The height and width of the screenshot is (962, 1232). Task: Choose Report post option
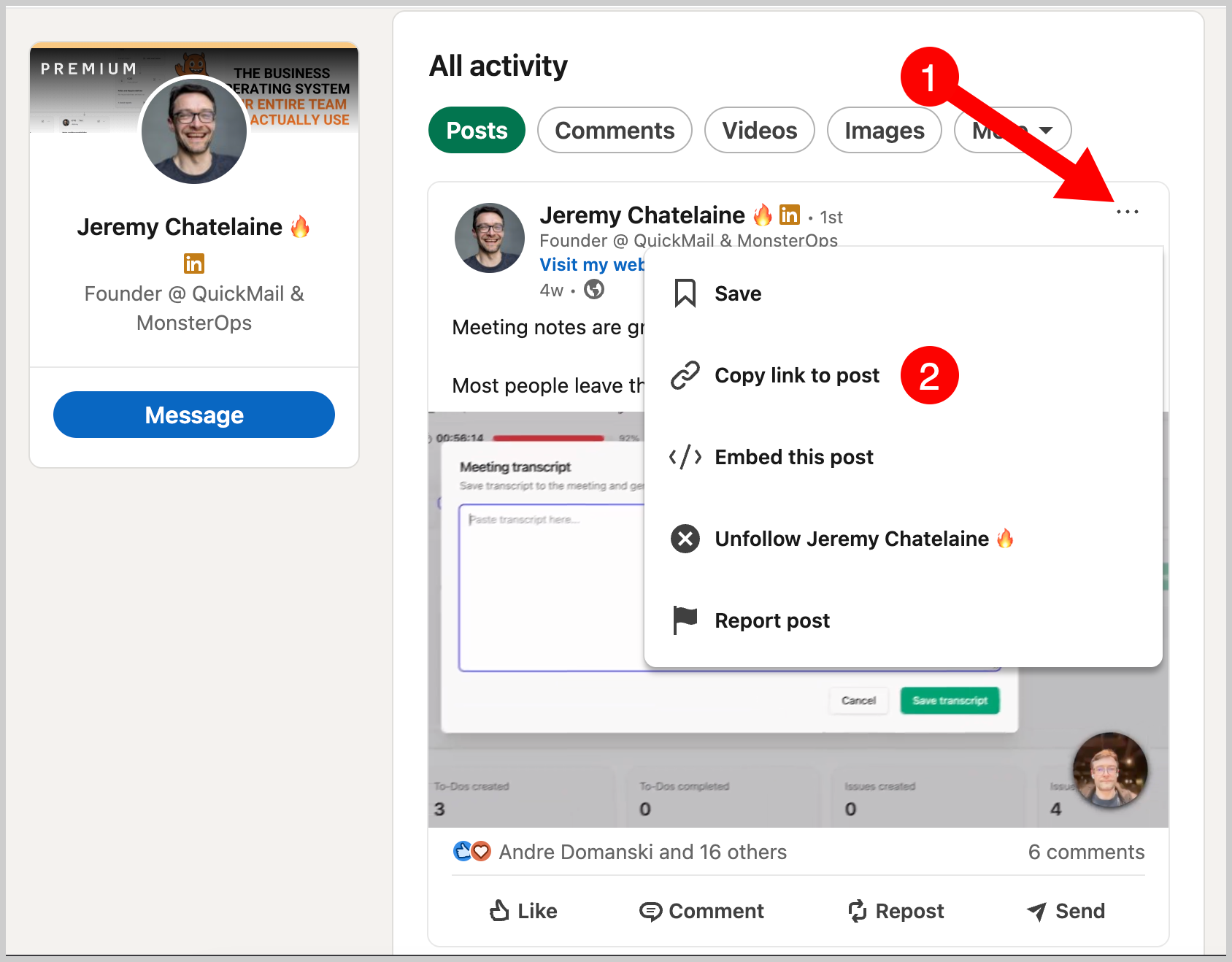coord(903,620)
